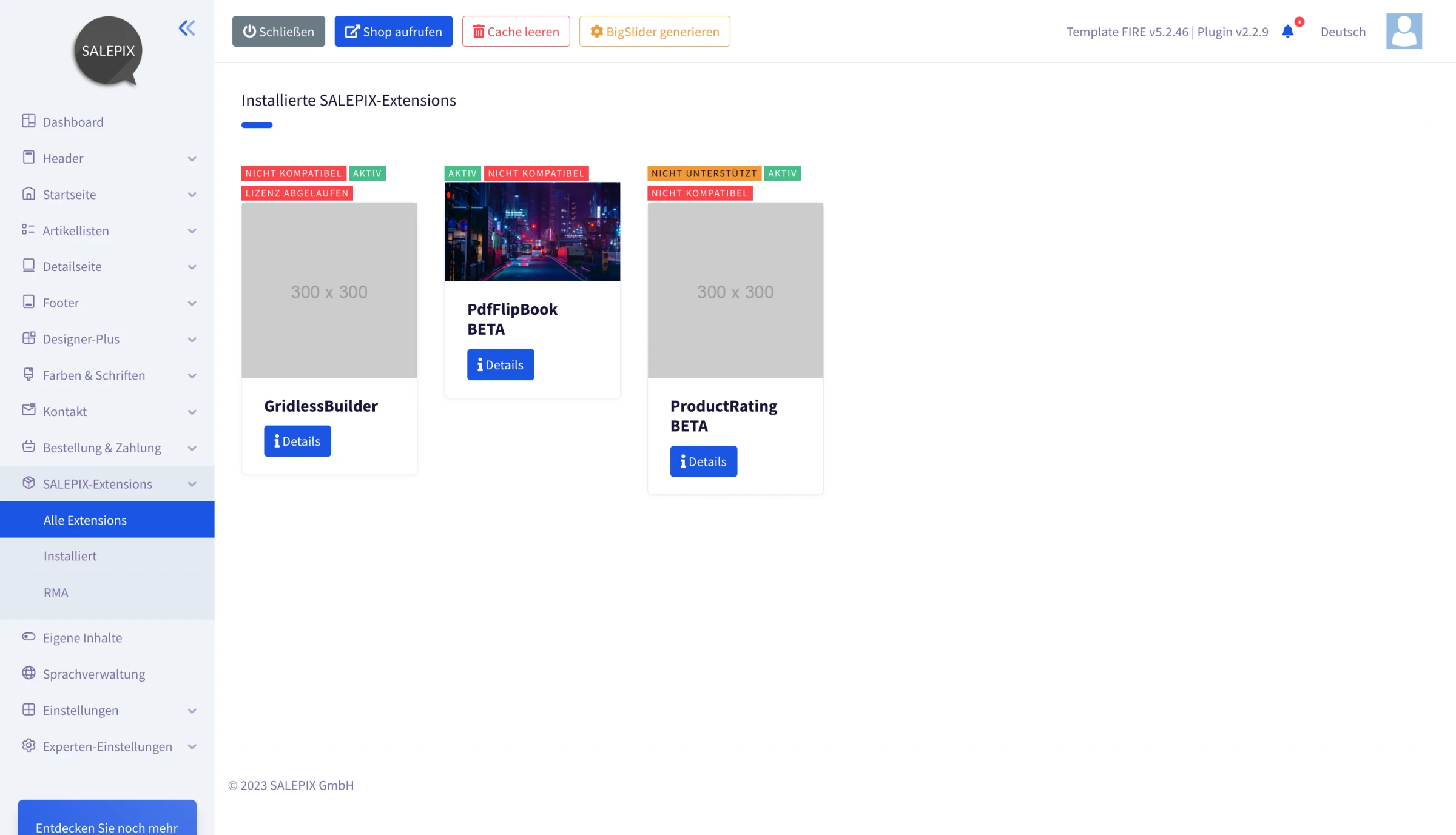The height and width of the screenshot is (835, 1456).
Task: Click the Entdecken Sie noch mehr button
Action: tap(107, 818)
